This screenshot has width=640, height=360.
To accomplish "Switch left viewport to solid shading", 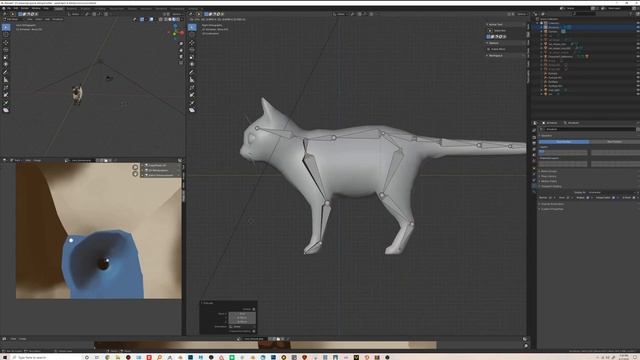I will click(x=169, y=19).
